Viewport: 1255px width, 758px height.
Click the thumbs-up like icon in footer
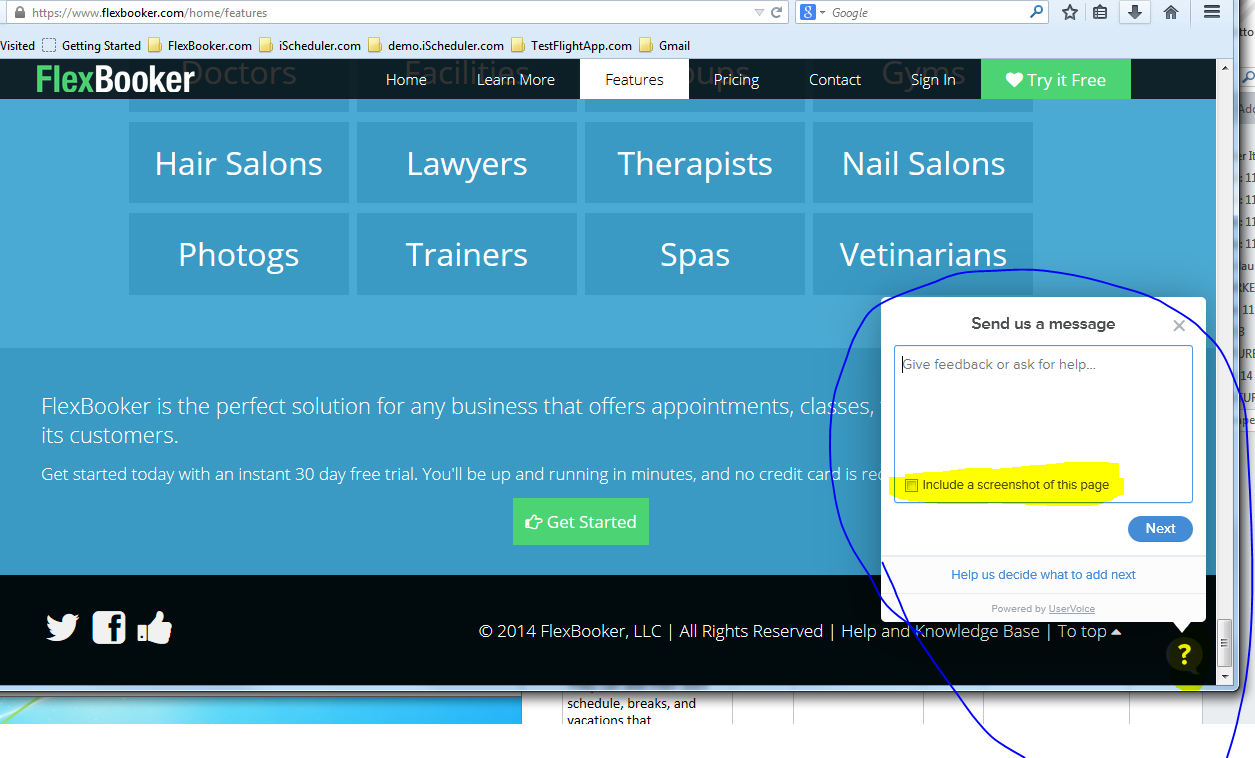[155, 627]
